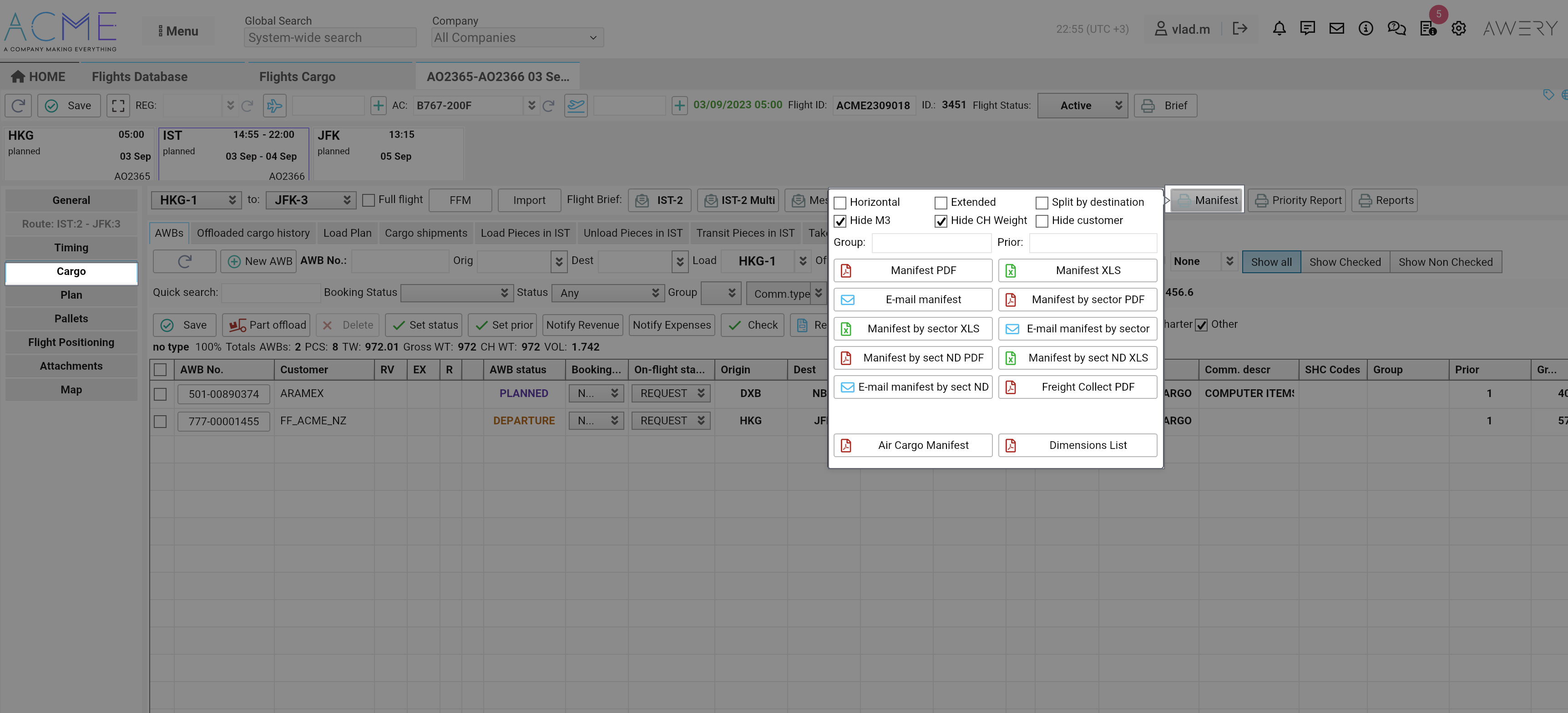
Task: Click the Dimensions List button
Action: [x=1077, y=445]
